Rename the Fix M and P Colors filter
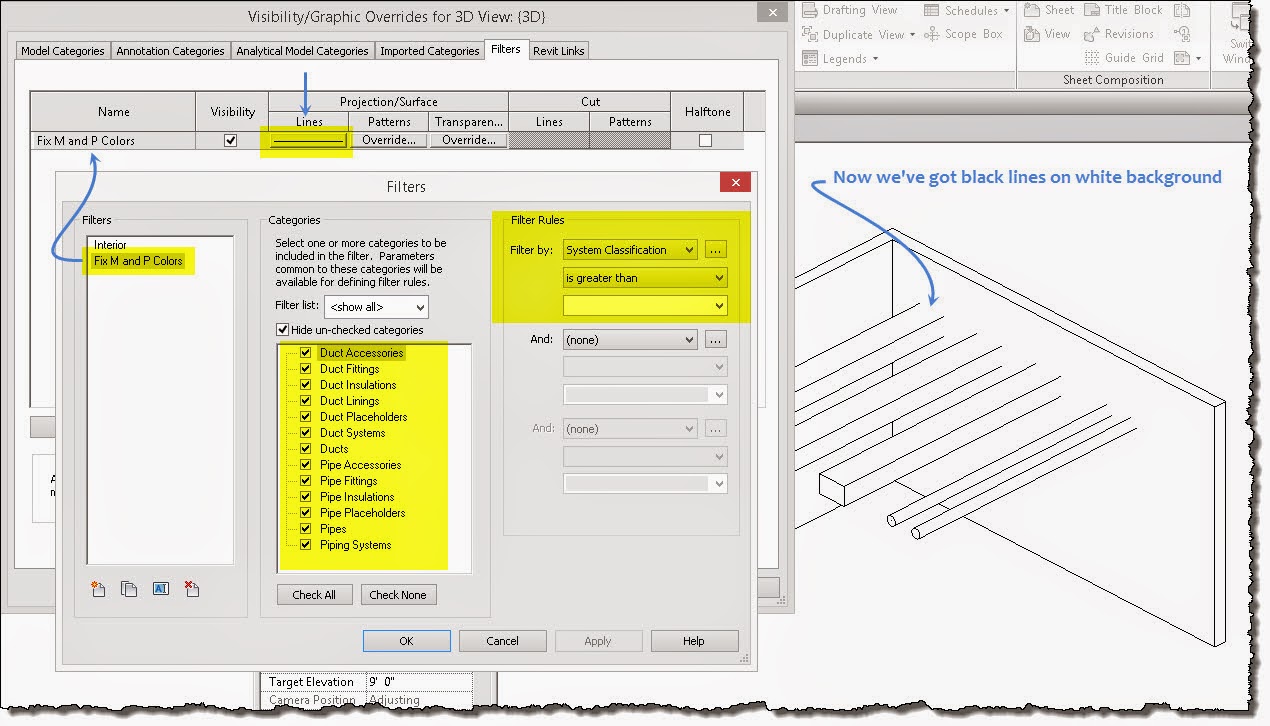The width and height of the screenshot is (1270, 726). pyautogui.click(x=160, y=590)
